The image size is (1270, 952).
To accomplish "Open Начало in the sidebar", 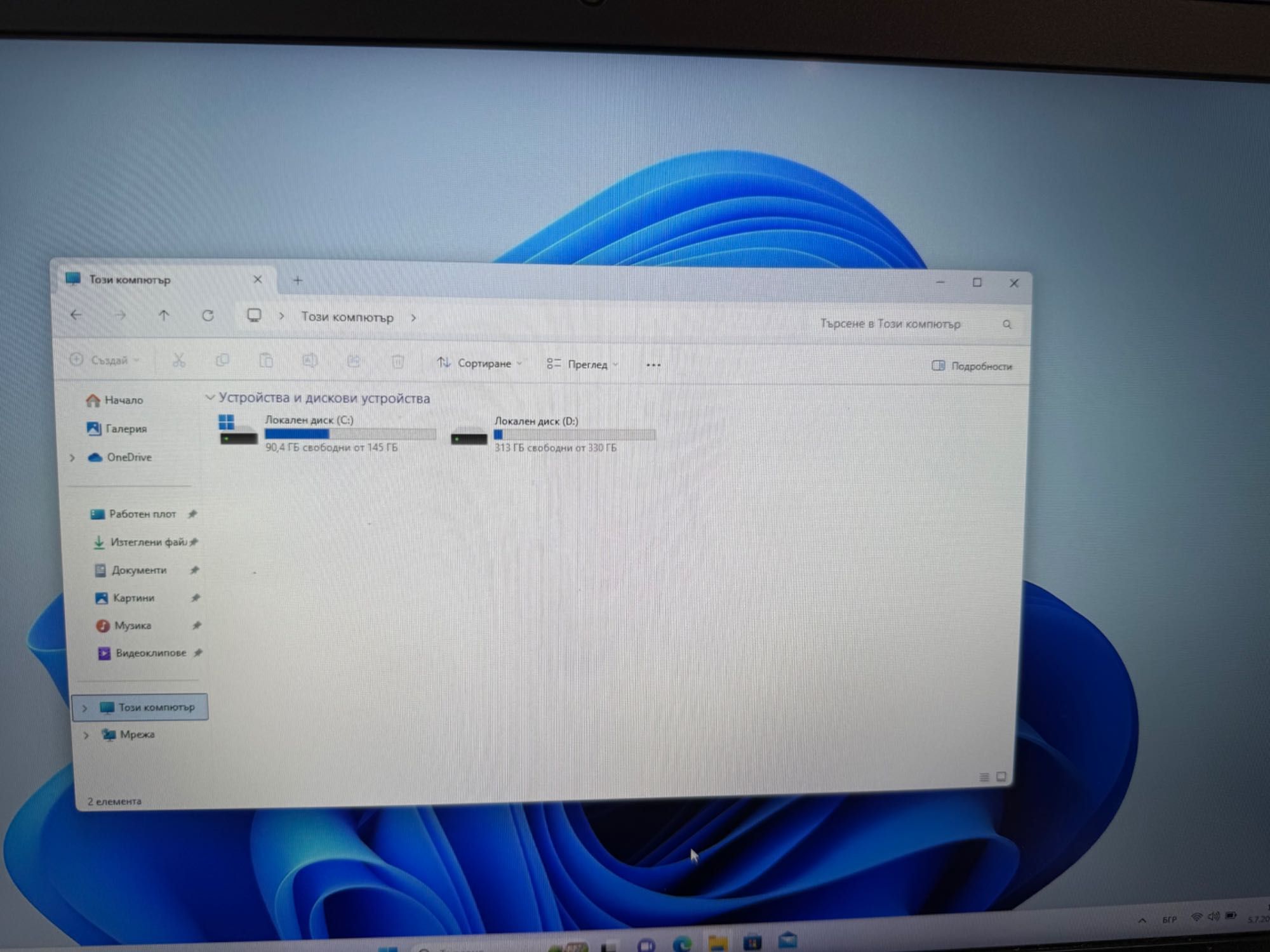I will pyautogui.click(x=115, y=400).
